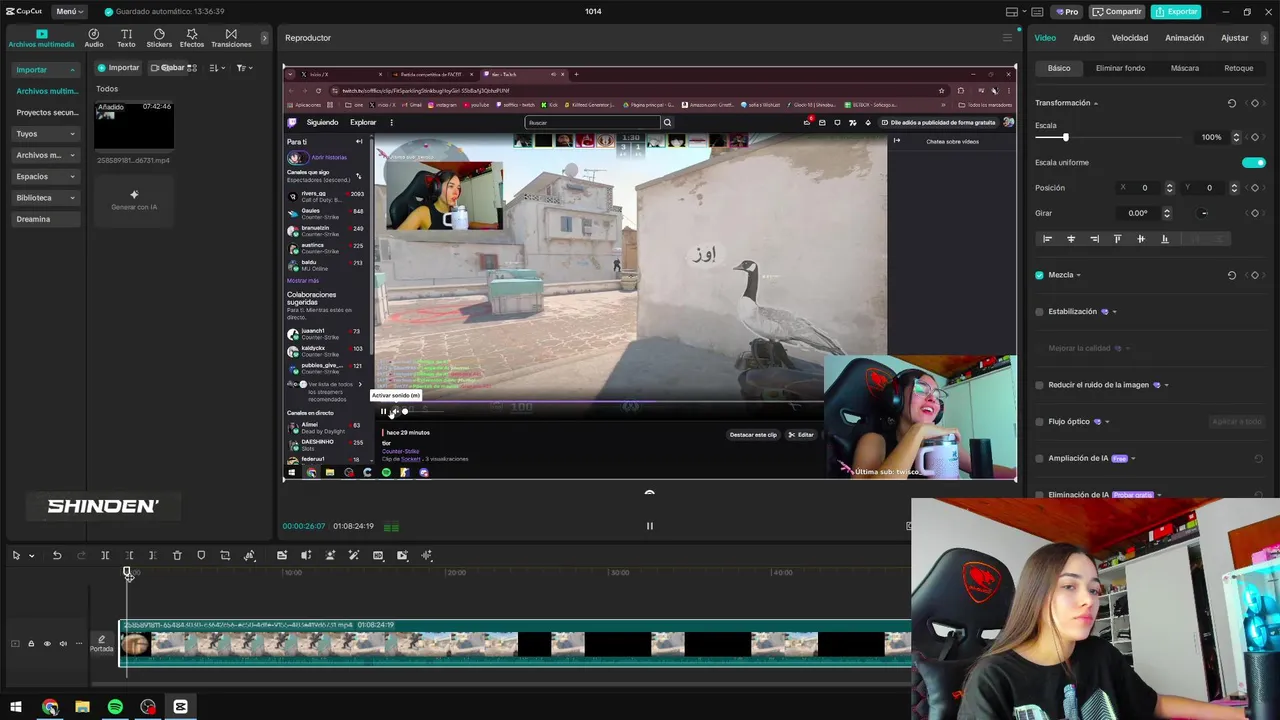Viewport: 1280px width, 720px height.
Task: Add a keyframe for Escala
Action: 1255,137
